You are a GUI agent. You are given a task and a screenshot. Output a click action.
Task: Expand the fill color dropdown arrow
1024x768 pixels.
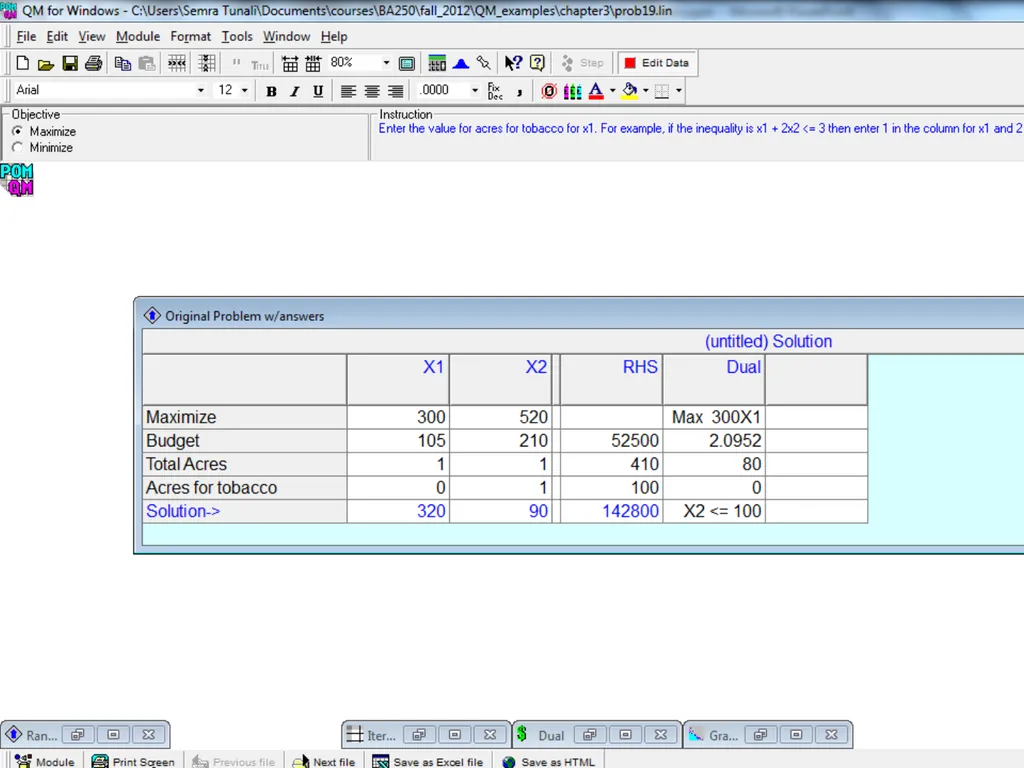point(646,91)
